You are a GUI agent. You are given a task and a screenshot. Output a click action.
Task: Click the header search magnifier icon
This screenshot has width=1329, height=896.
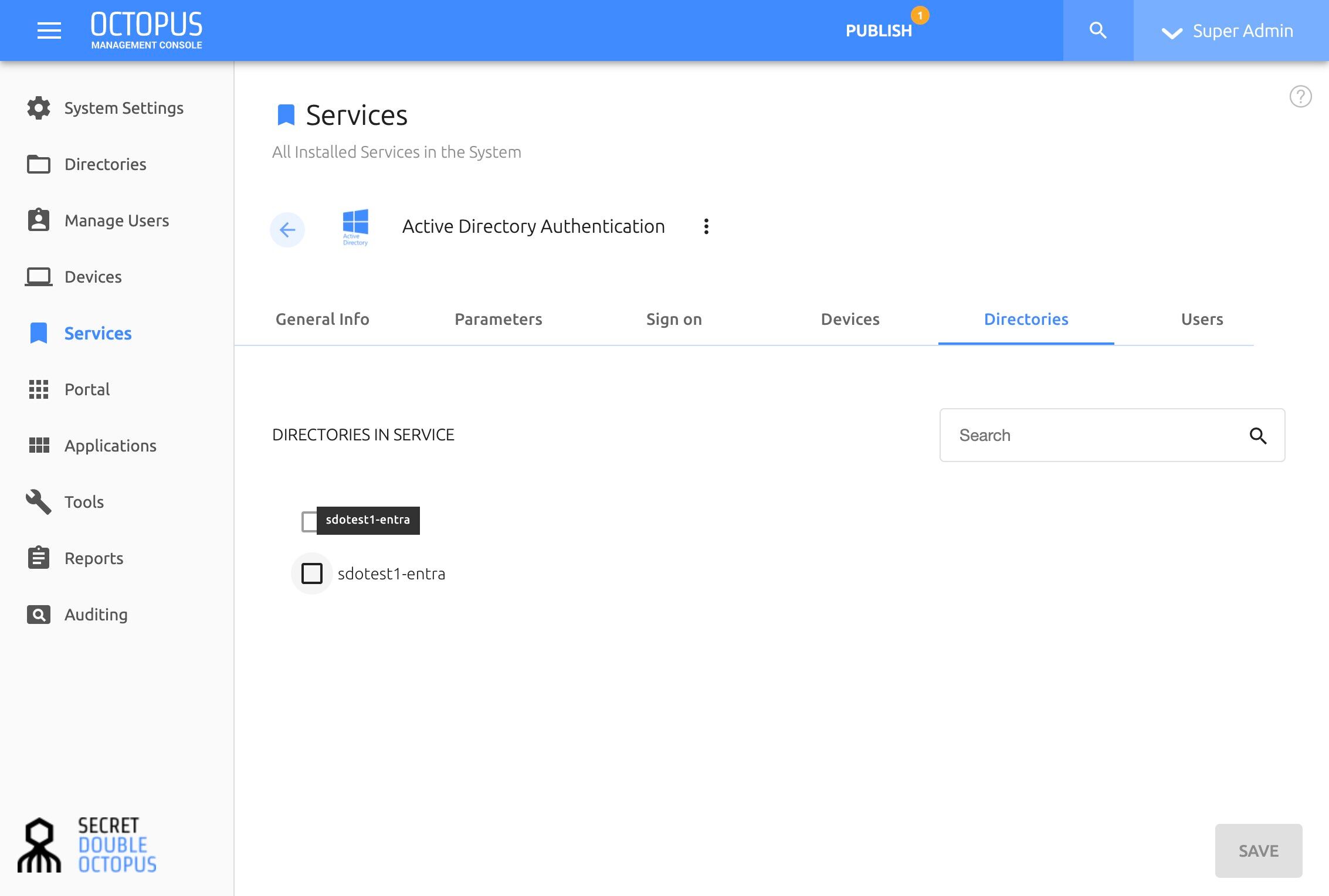point(1098,30)
